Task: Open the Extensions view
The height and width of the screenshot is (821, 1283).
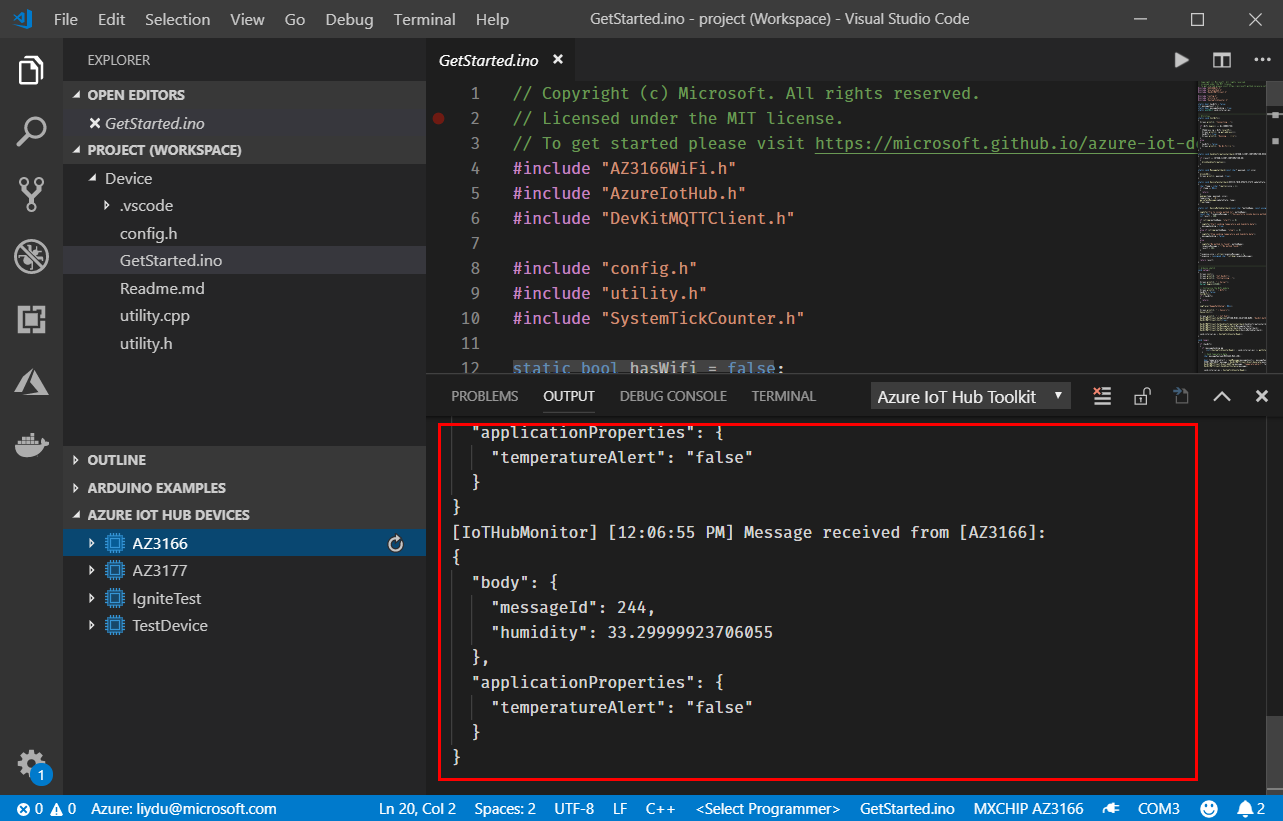Action: (31, 320)
